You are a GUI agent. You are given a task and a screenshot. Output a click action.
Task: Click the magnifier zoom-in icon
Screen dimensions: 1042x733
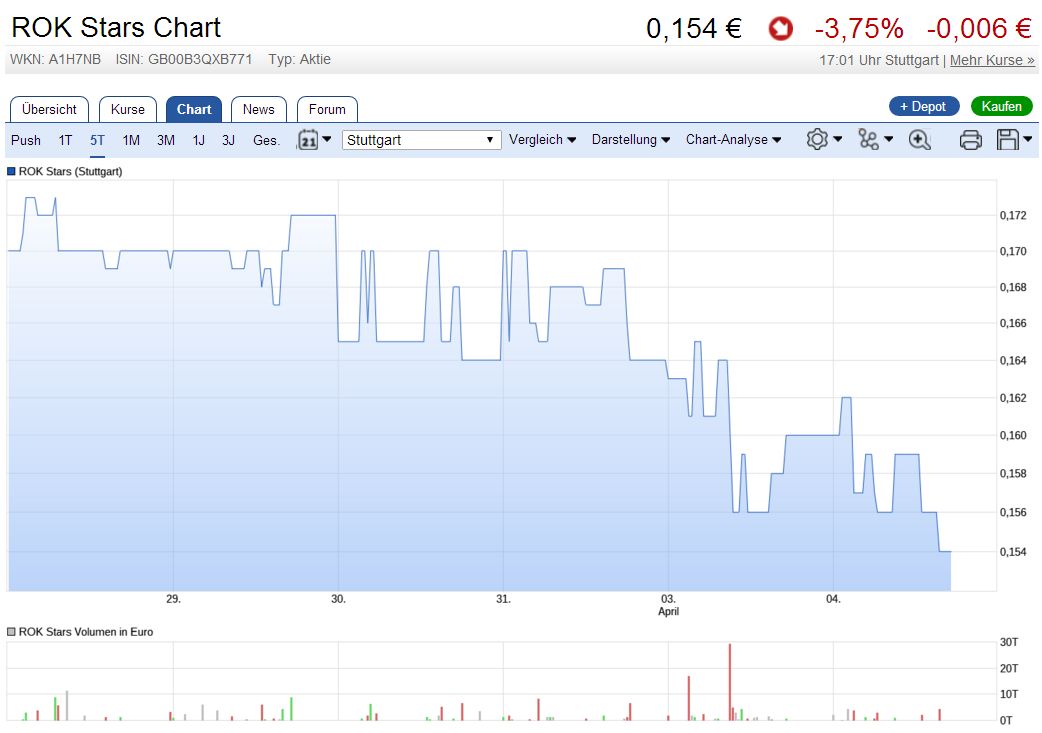pos(919,140)
